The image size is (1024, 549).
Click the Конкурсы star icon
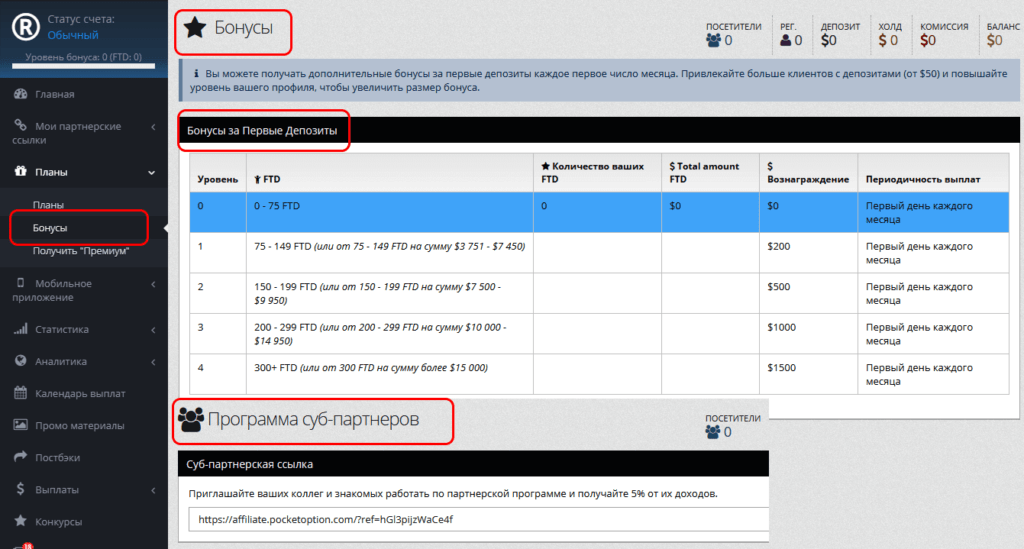[19, 521]
